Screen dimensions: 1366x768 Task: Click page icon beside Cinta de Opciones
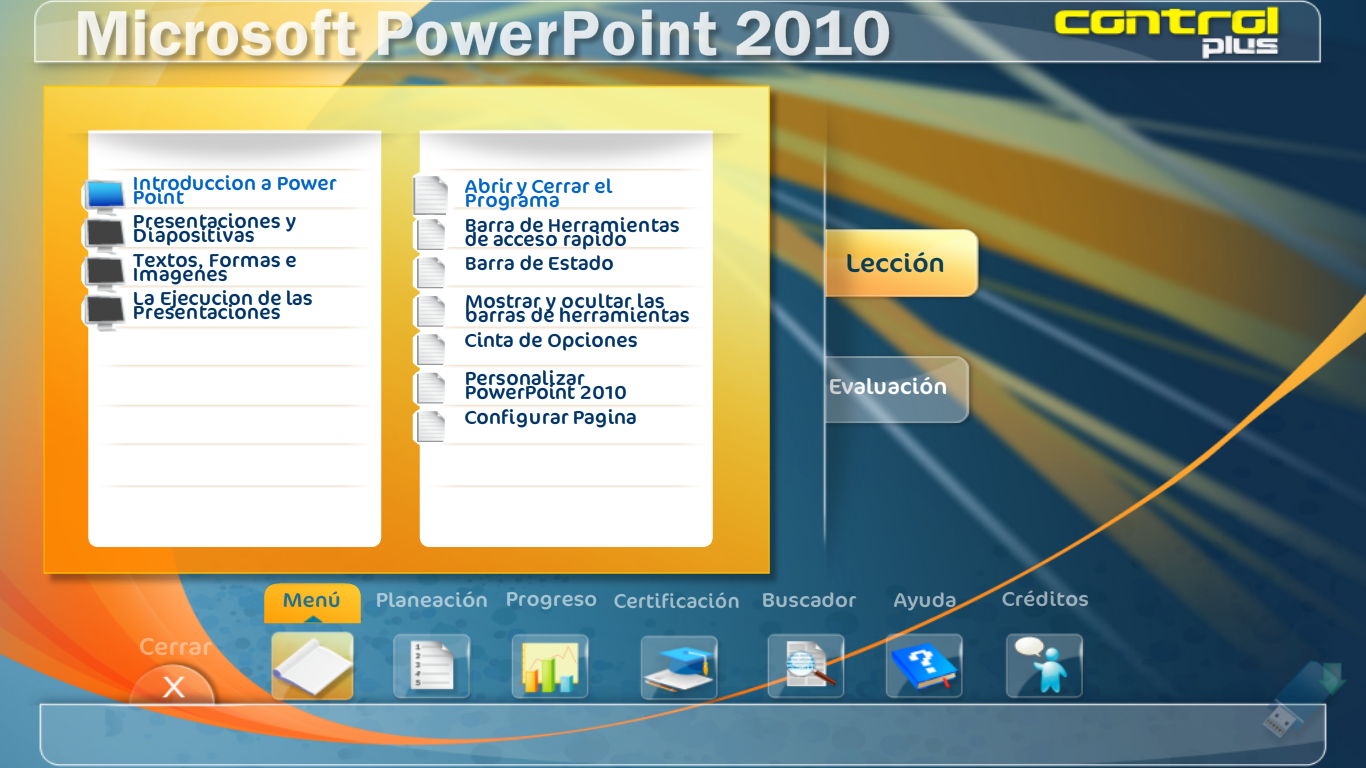(x=430, y=349)
